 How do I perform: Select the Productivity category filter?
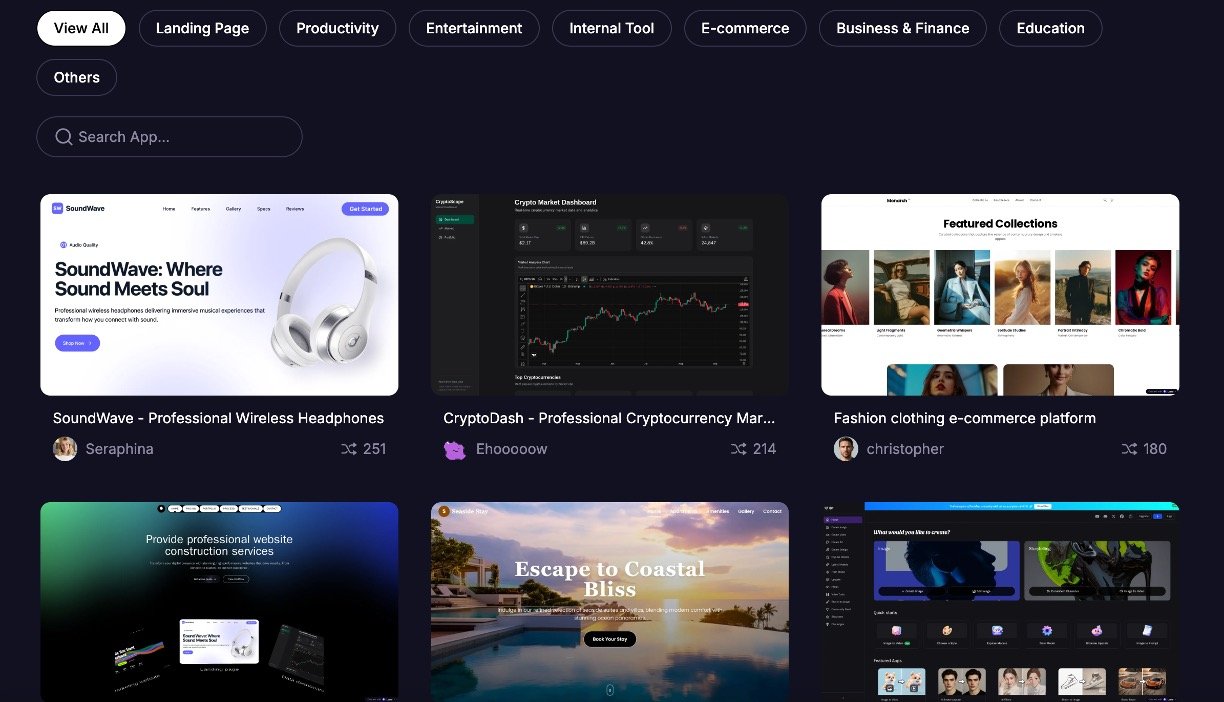coord(337,28)
